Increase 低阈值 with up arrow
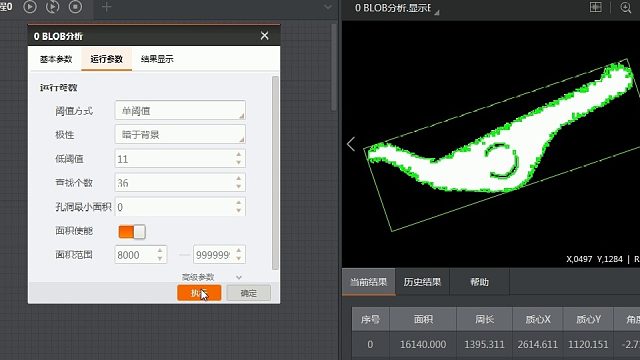640x360 pixels. 239,154
